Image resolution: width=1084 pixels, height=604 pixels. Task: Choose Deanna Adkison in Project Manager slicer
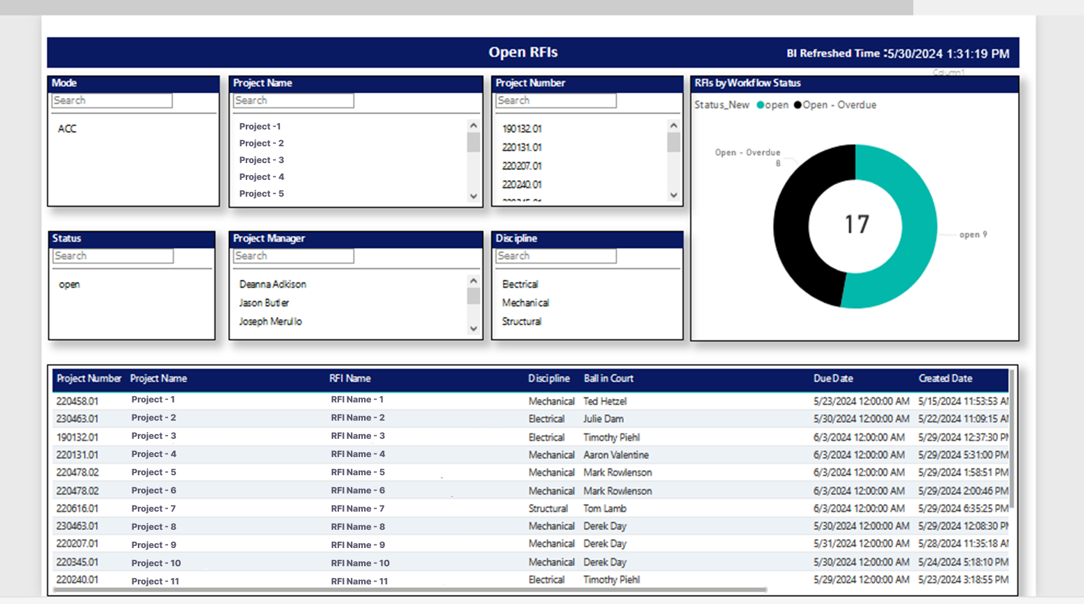coord(272,284)
